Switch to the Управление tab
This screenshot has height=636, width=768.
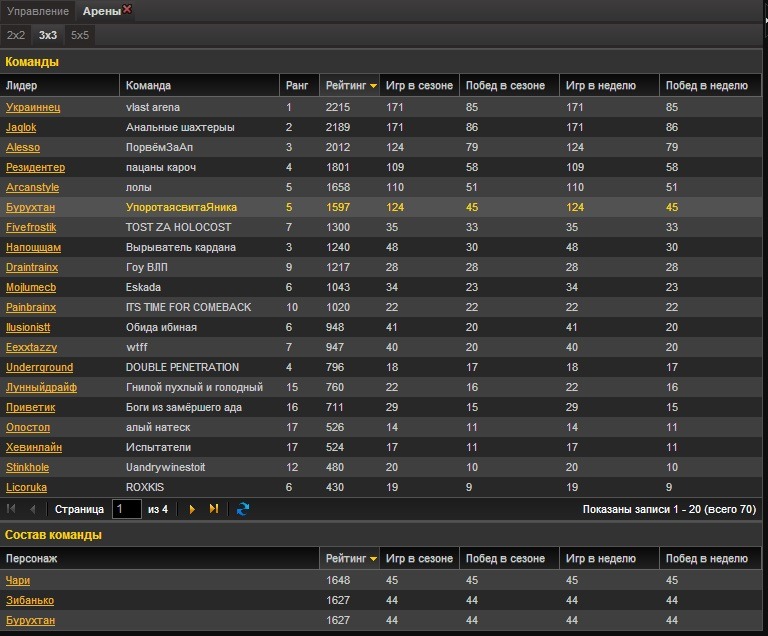[x=38, y=11]
